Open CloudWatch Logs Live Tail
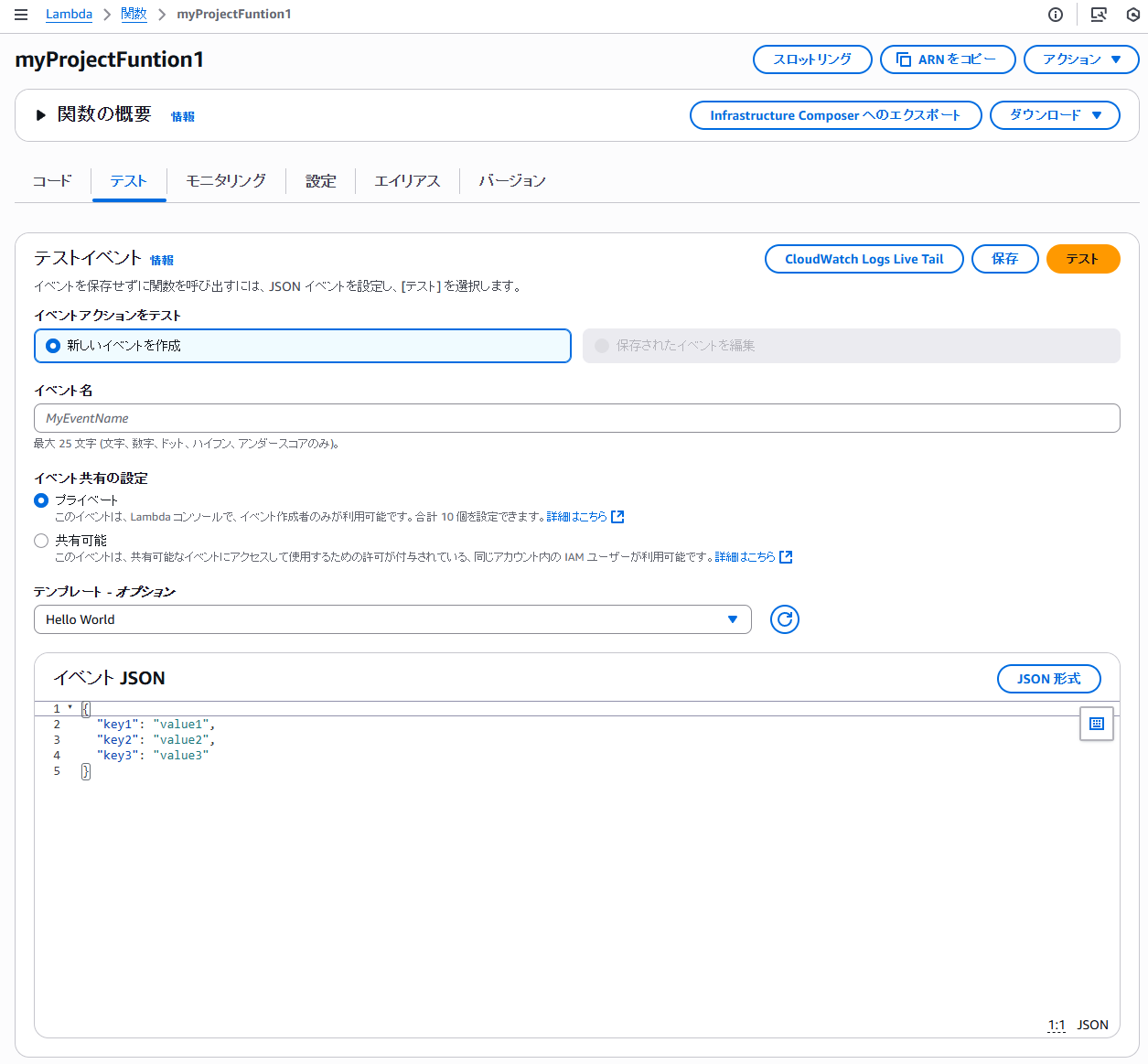The image size is (1148, 1064). coord(864,259)
